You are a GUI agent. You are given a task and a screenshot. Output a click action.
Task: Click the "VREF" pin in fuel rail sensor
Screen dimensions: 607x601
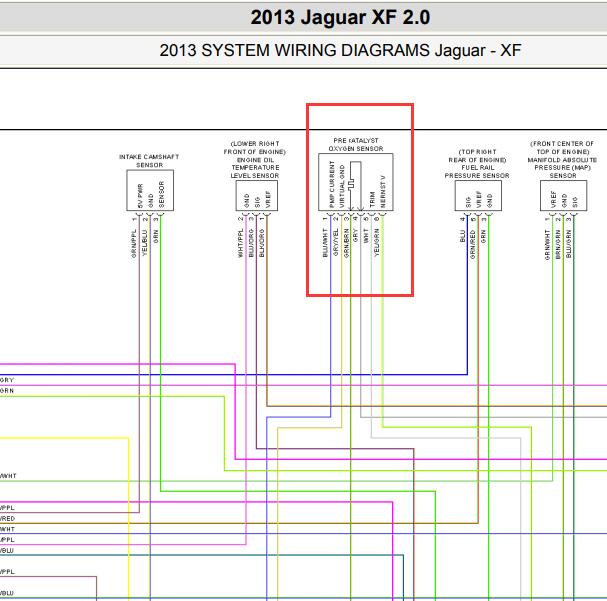tap(479, 200)
